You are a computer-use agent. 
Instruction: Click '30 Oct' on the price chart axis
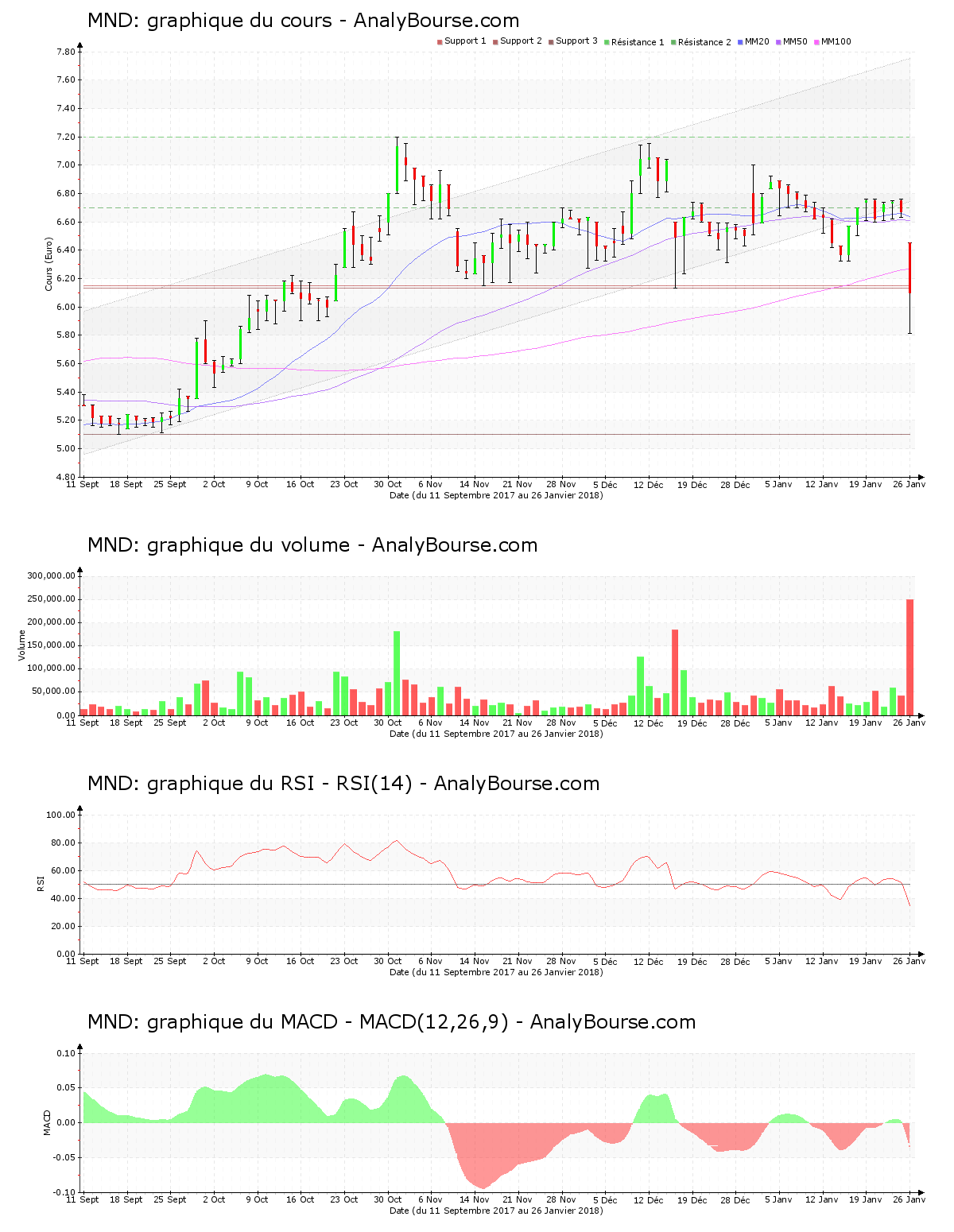tap(388, 484)
